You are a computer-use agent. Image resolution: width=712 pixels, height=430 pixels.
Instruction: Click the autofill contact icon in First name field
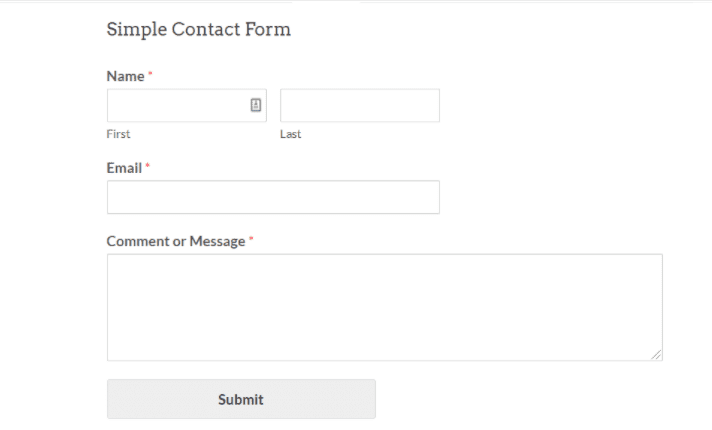[256, 105]
